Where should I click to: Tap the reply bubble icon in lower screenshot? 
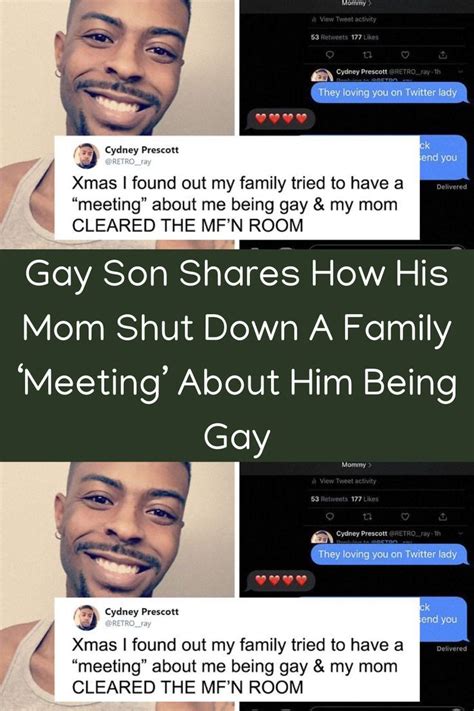point(330,516)
